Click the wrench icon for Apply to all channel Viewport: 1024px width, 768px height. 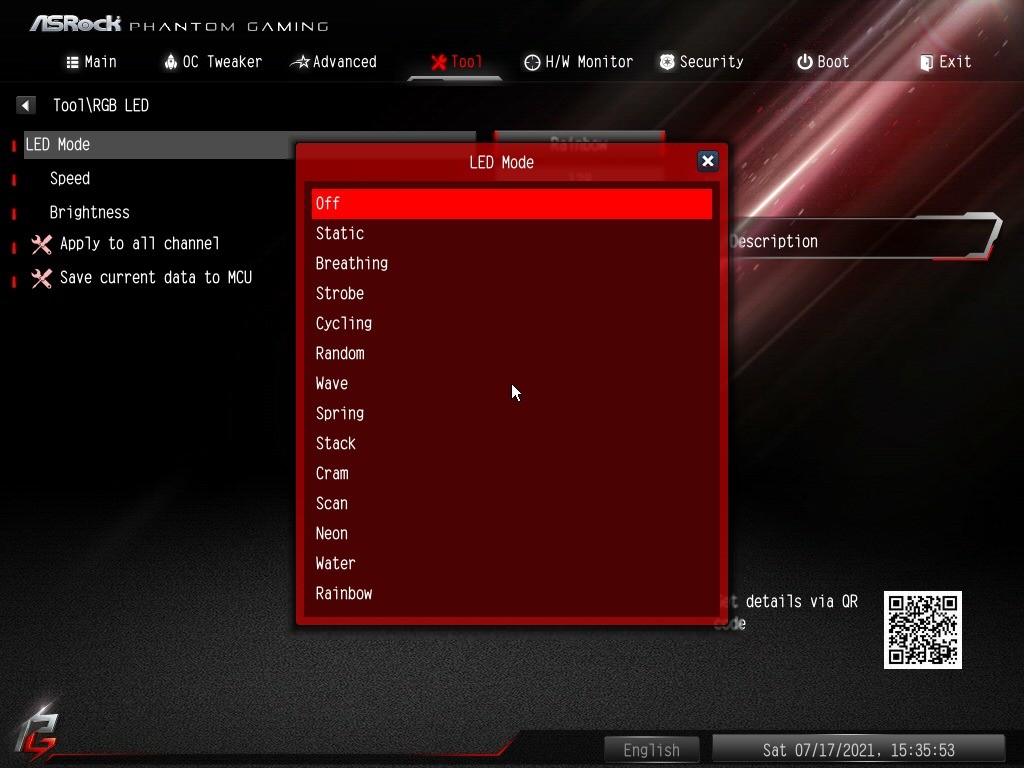[42, 244]
